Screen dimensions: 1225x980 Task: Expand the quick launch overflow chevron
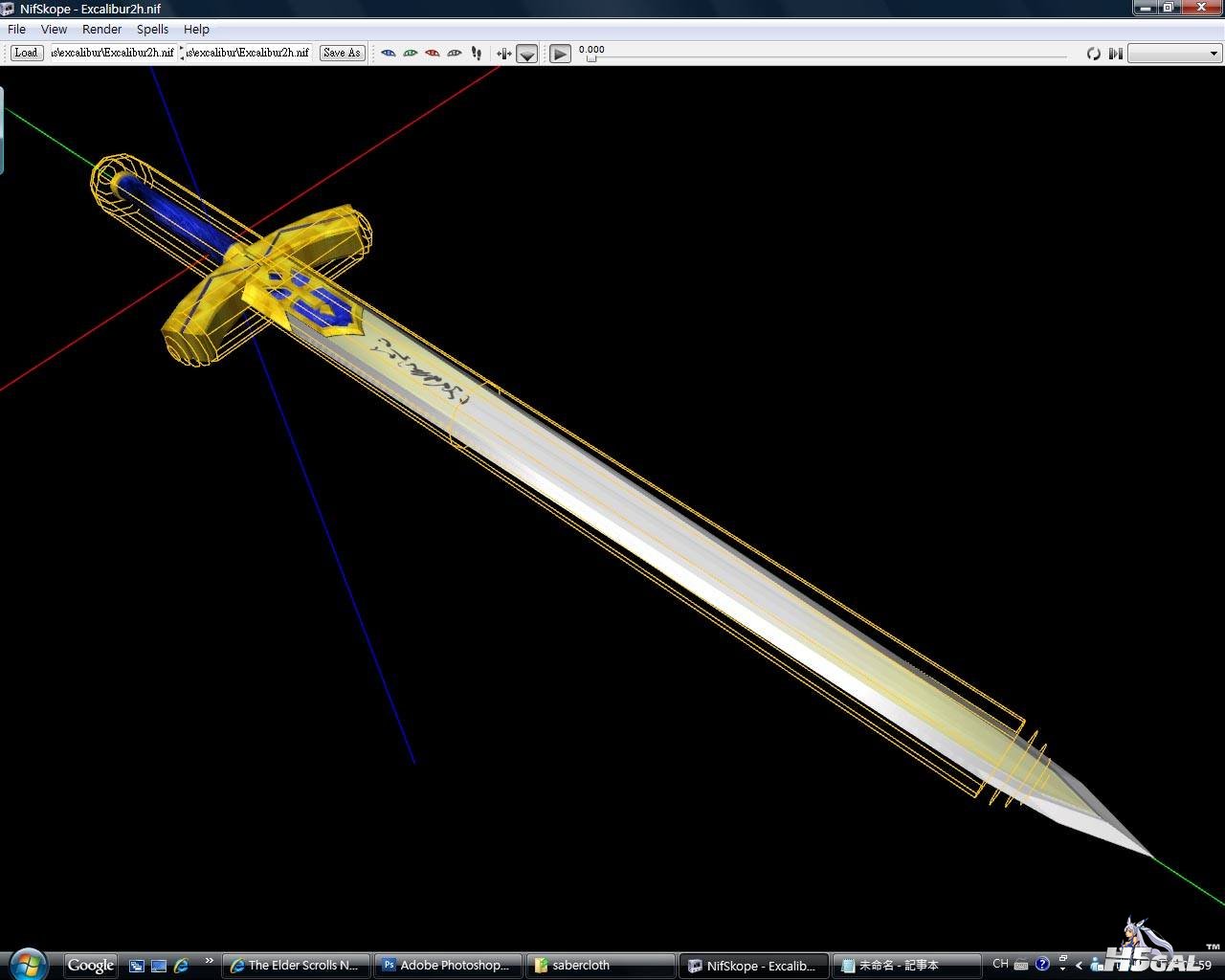[209, 961]
